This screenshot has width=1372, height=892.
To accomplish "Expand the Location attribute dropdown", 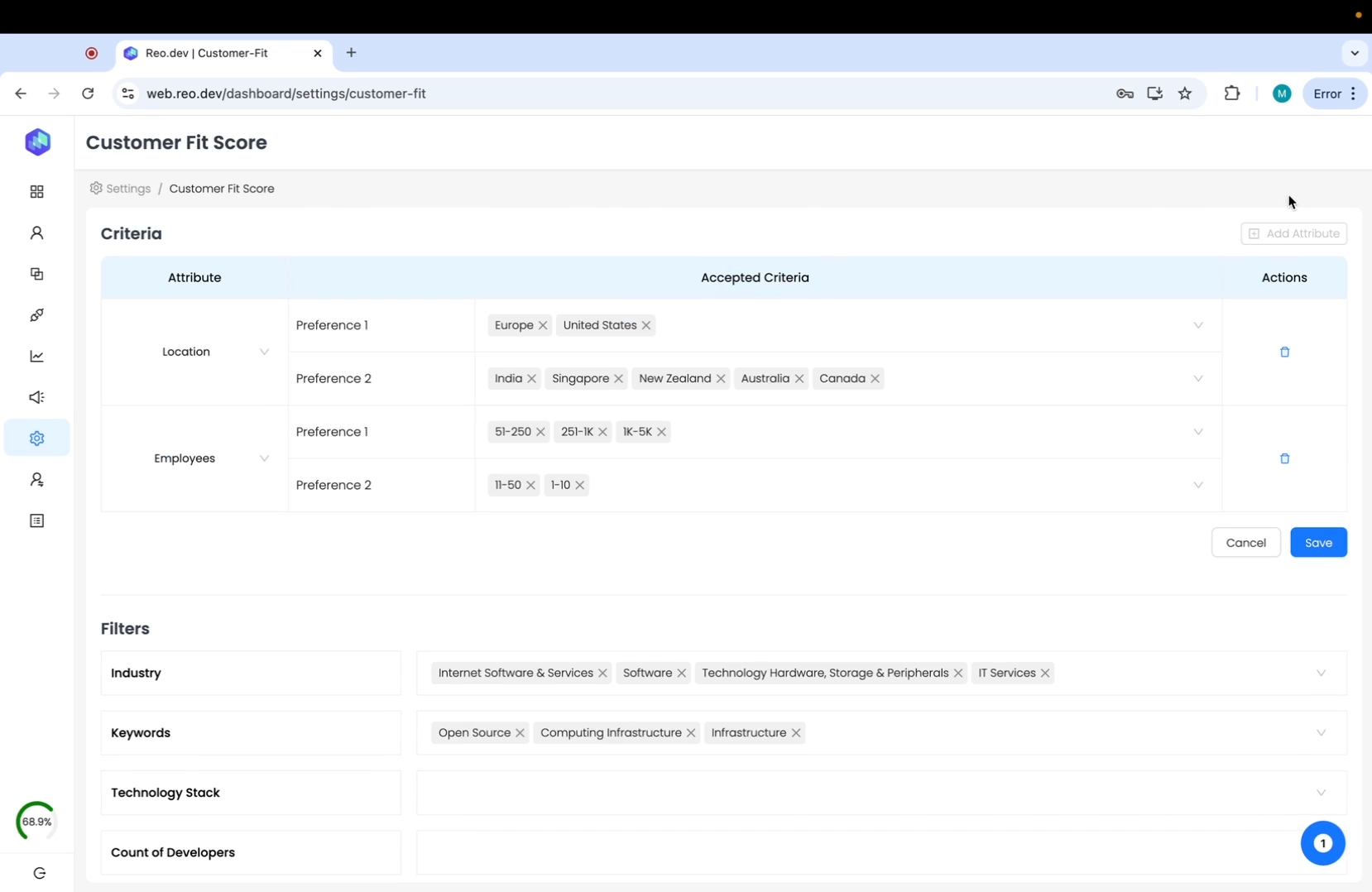I will coord(264,352).
